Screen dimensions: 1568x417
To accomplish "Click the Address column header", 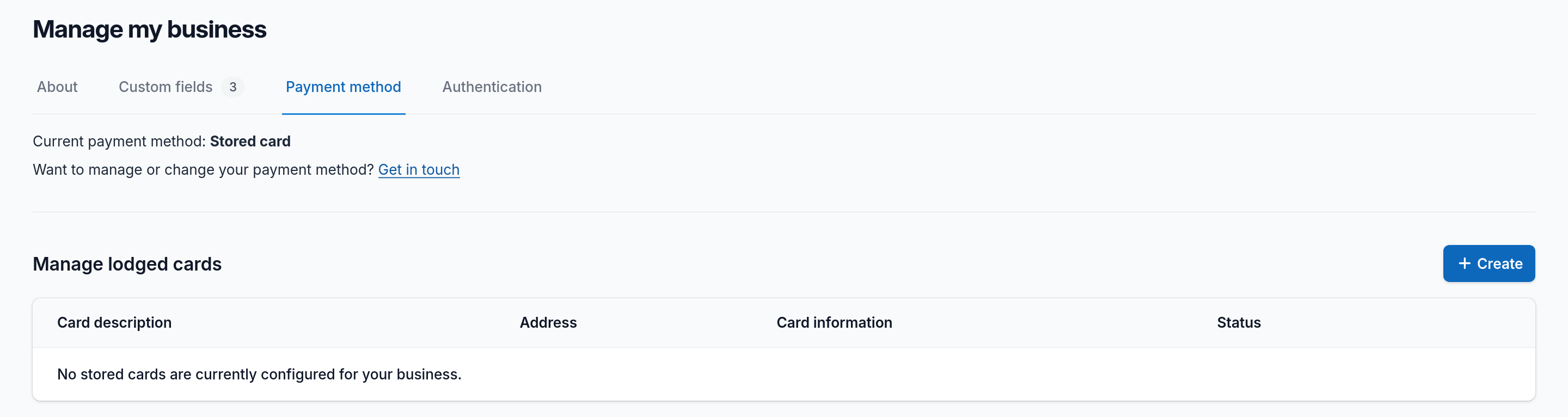I will (x=548, y=323).
